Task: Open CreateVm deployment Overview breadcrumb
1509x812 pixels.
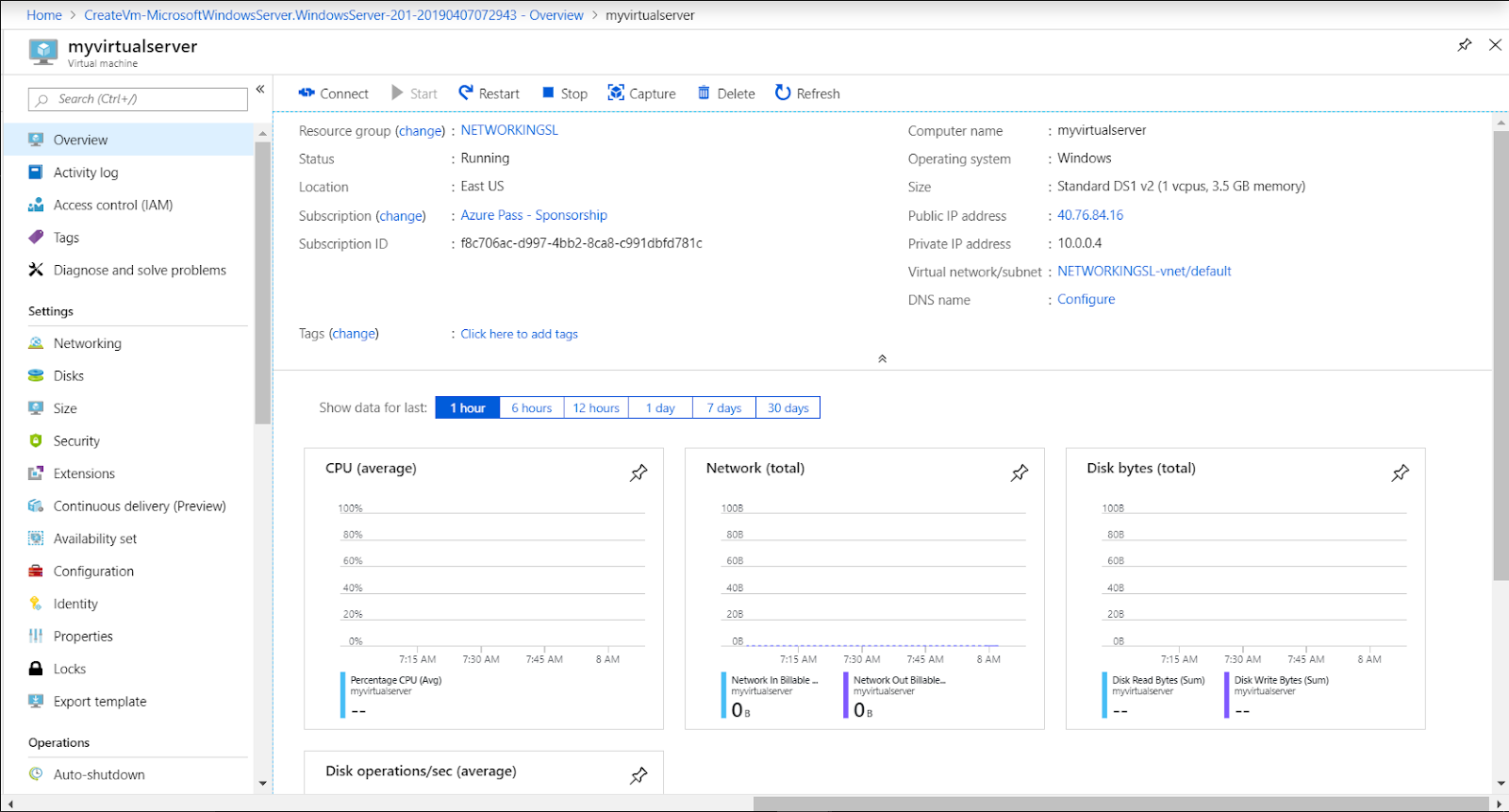Action: coord(334,15)
